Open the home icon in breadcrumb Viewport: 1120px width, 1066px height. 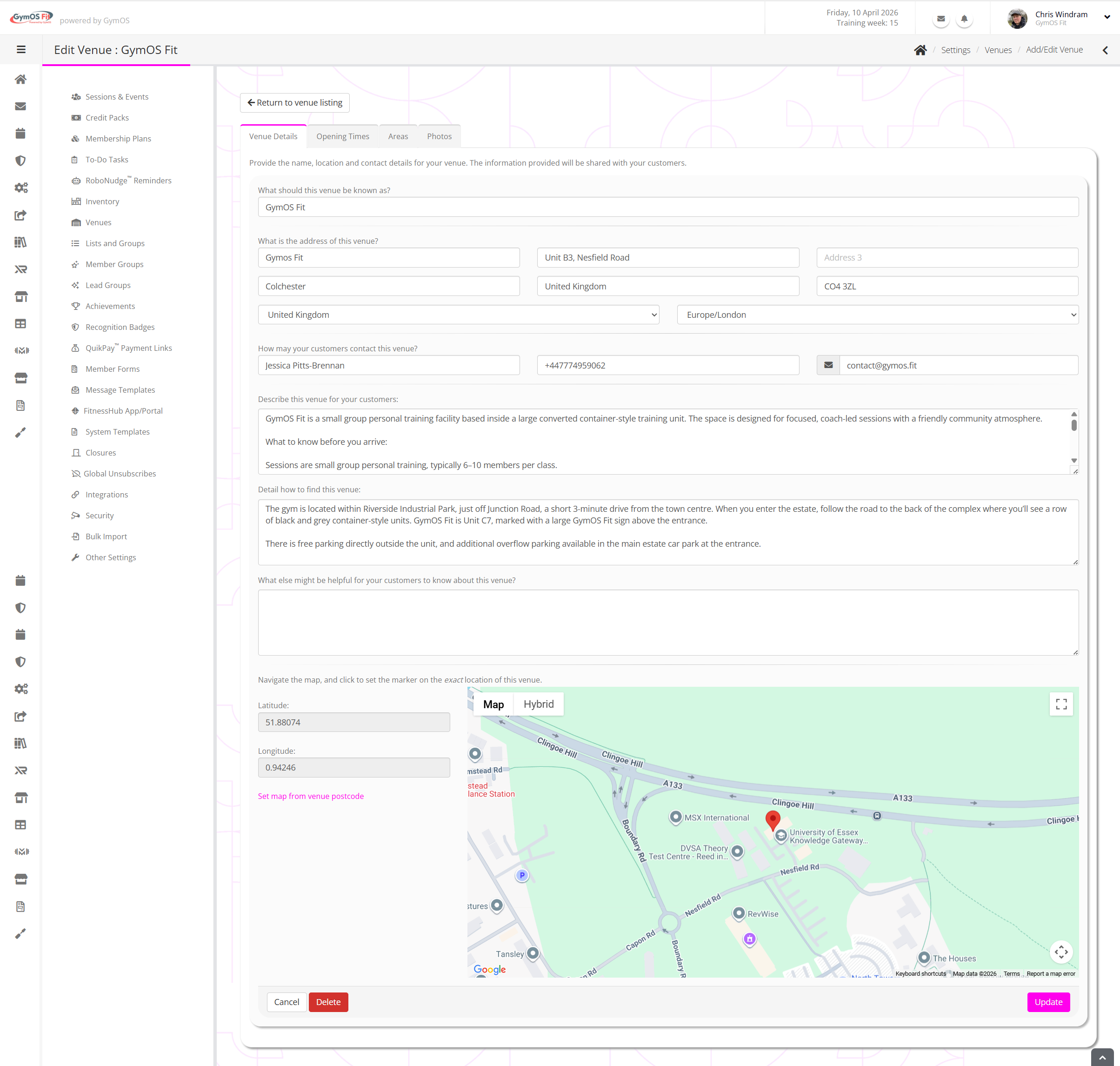click(x=920, y=50)
